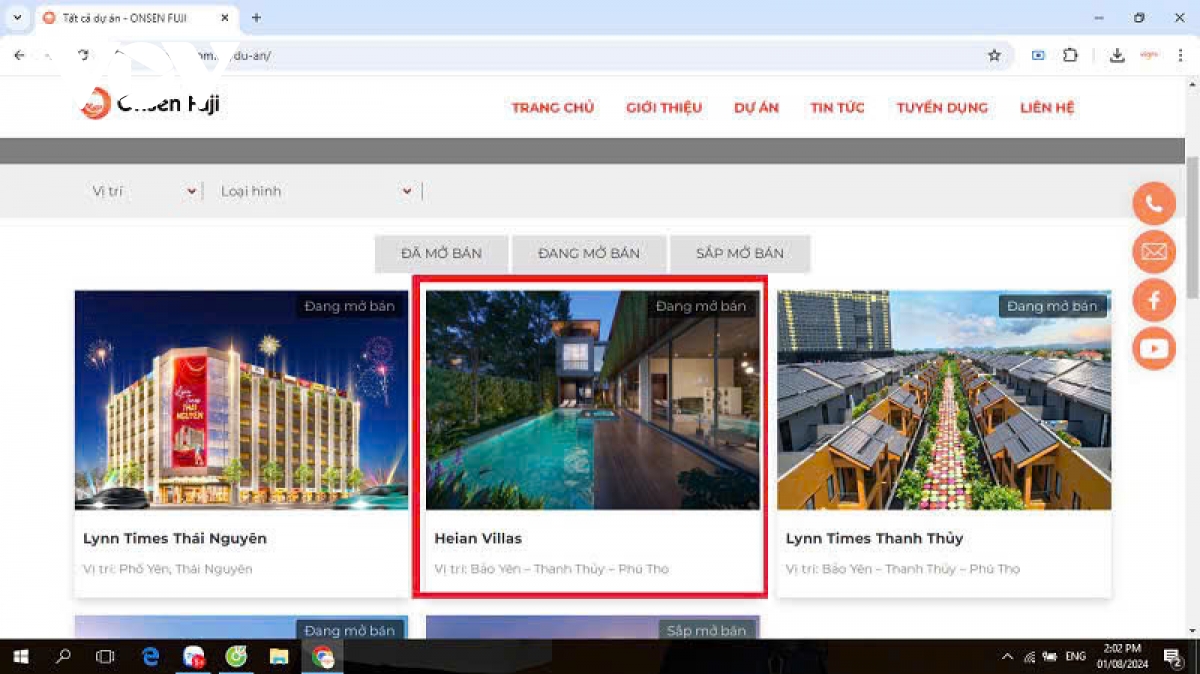This screenshot has width=1200, height=674.
Task: Bookmark this page with the star icon
Action: point(994,56)
